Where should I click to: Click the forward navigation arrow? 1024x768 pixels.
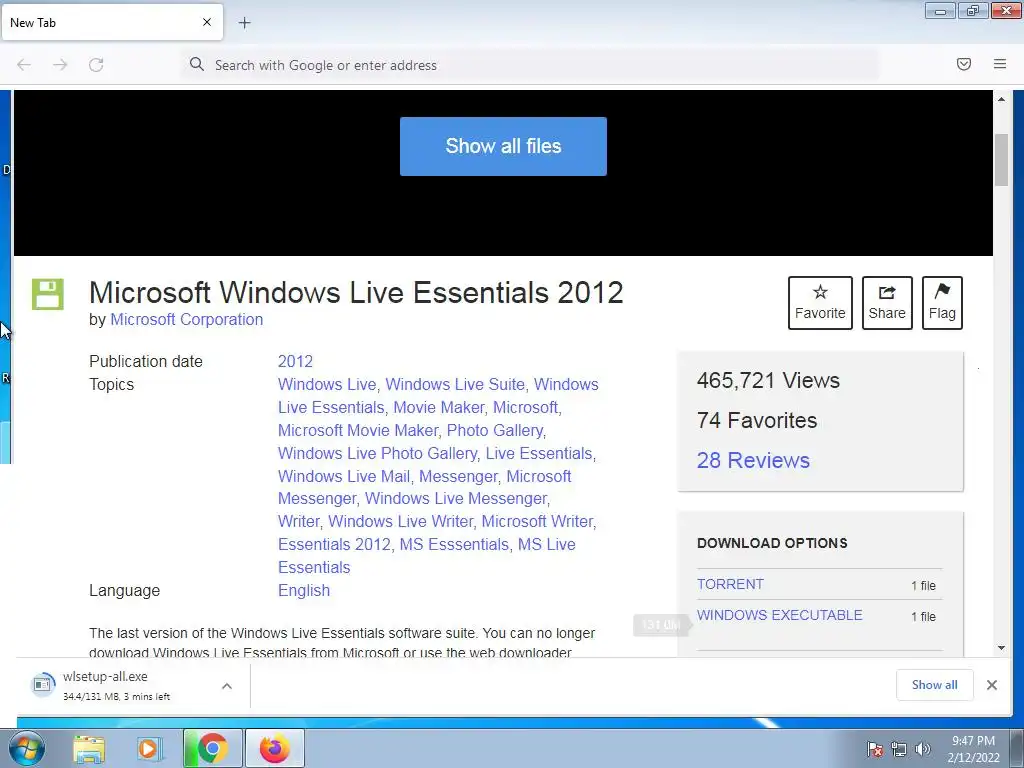coord(60,65)
